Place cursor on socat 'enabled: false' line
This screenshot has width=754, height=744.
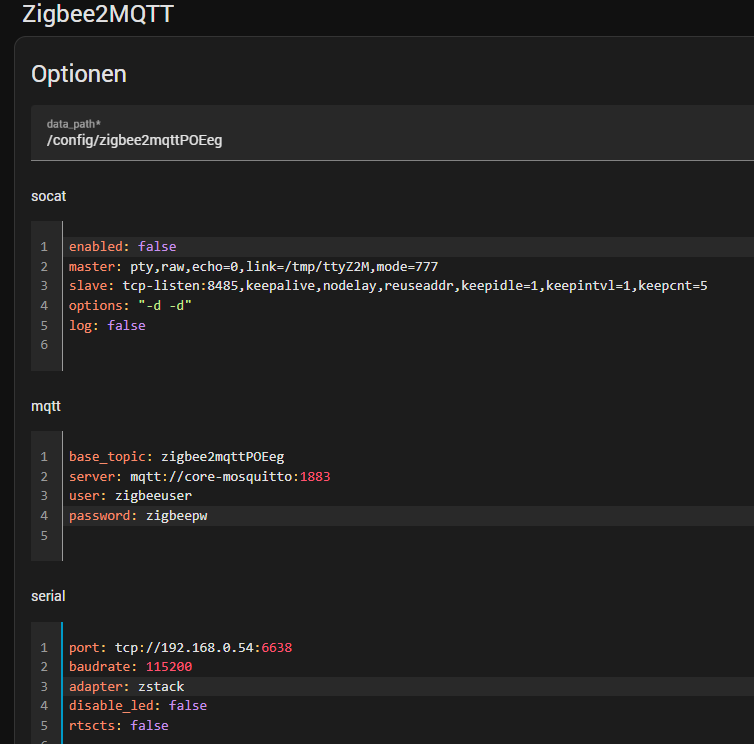coord(122,246)
